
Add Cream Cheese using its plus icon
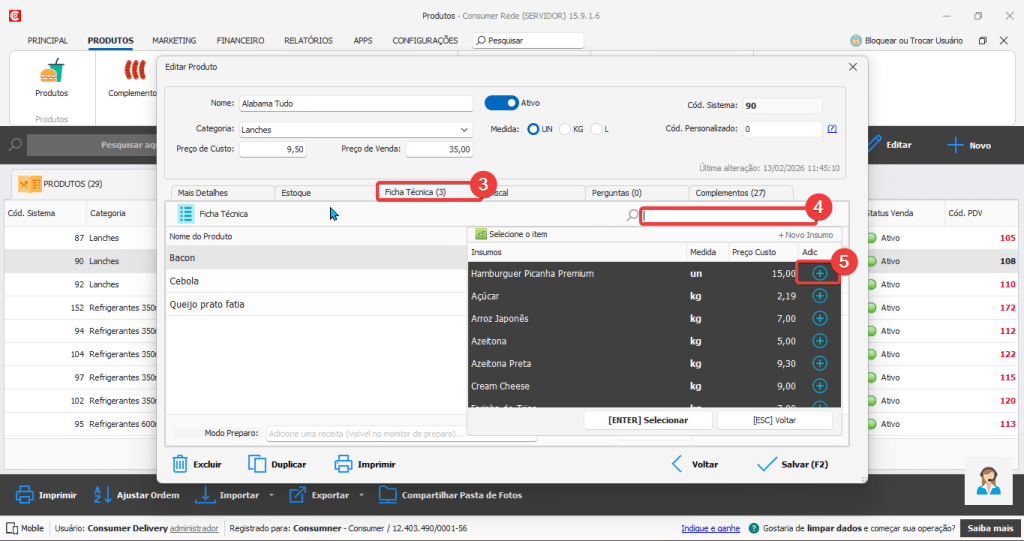pos(819,386)
